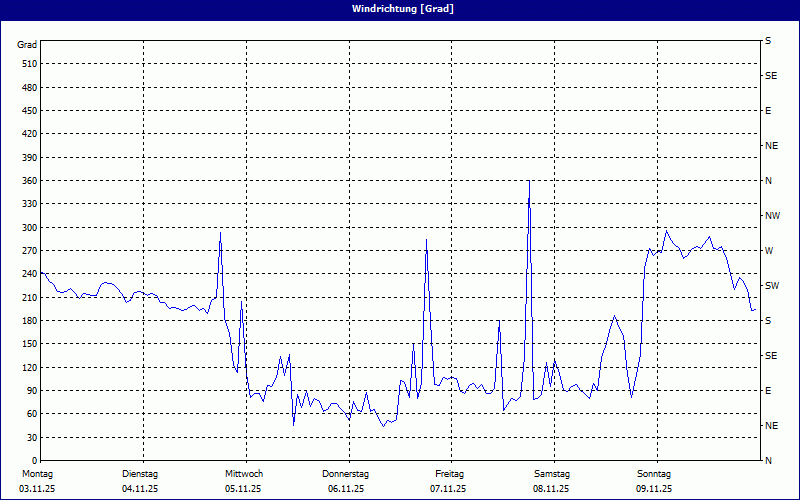
Task: Select the Samstag 08.11.25 date label
Action: [x=551, y=481]
